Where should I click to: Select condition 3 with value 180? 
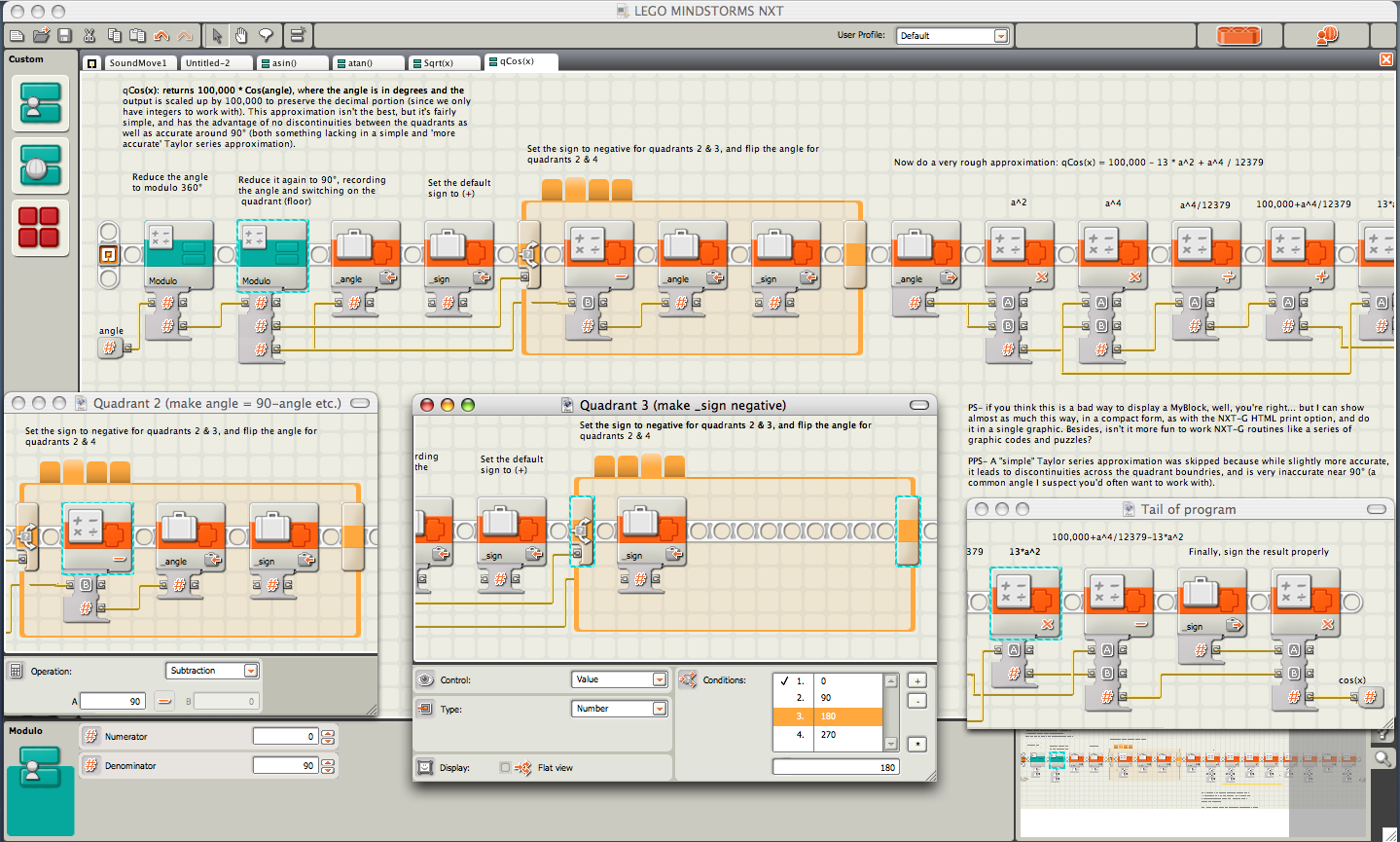[x=828, y=716]
